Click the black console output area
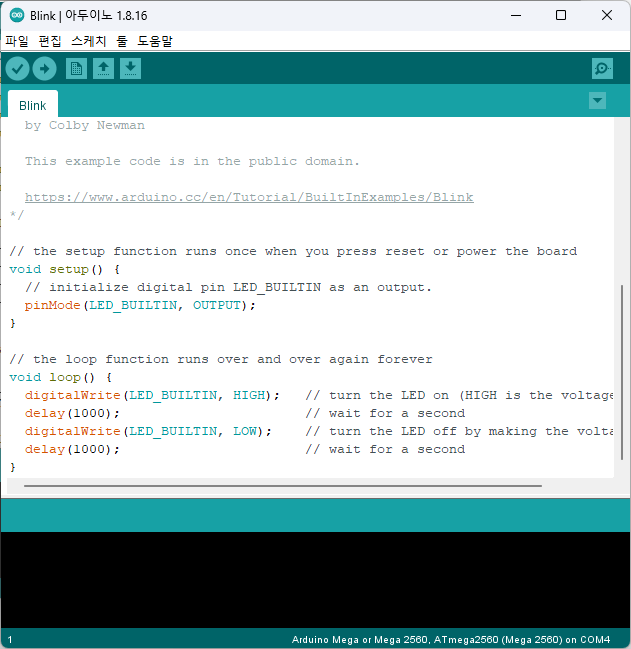This screenshot has height=649, width=631. point(315,579)
